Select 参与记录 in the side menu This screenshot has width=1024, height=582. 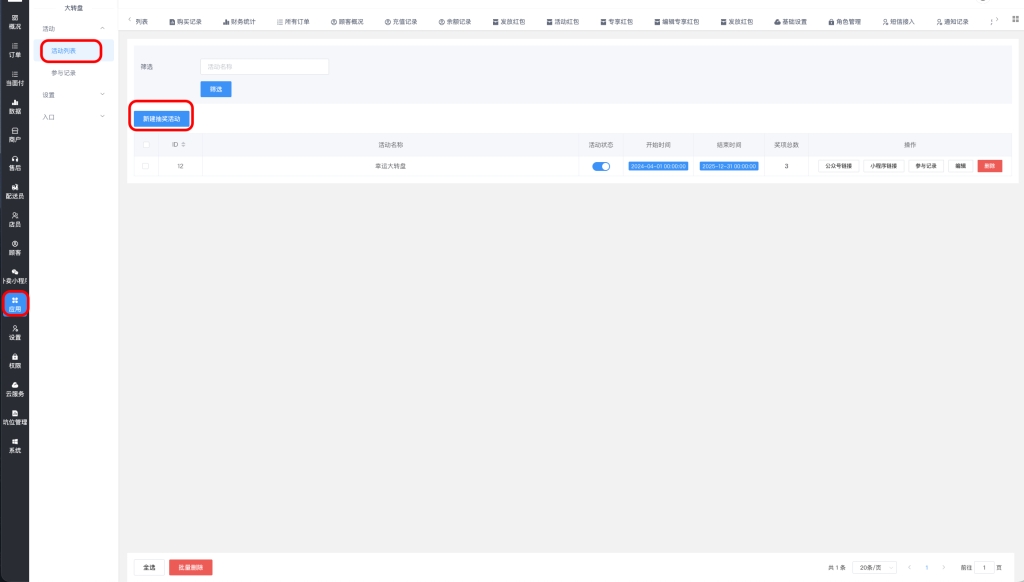point(64,73)
